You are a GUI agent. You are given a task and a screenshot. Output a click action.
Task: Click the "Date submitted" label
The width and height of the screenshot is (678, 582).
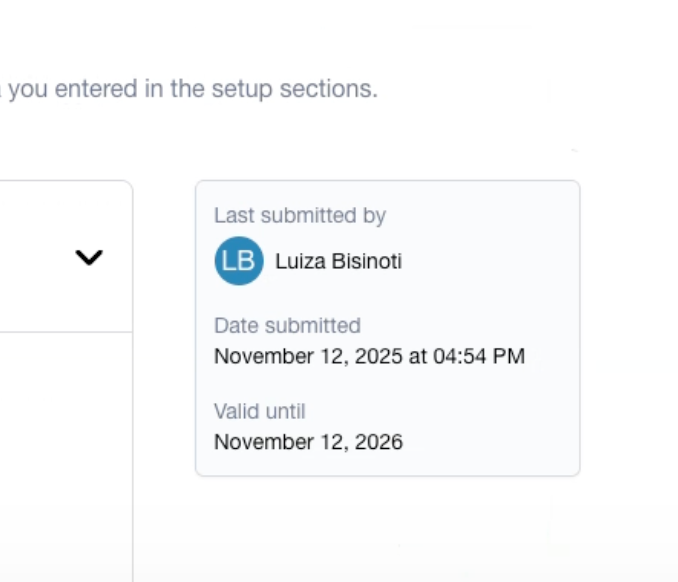(x=287, y=325)
